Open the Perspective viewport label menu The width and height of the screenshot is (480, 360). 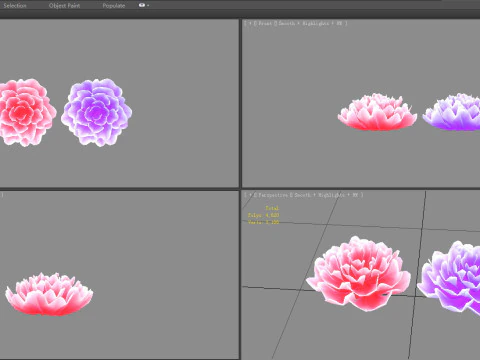(x=273, y=195)
